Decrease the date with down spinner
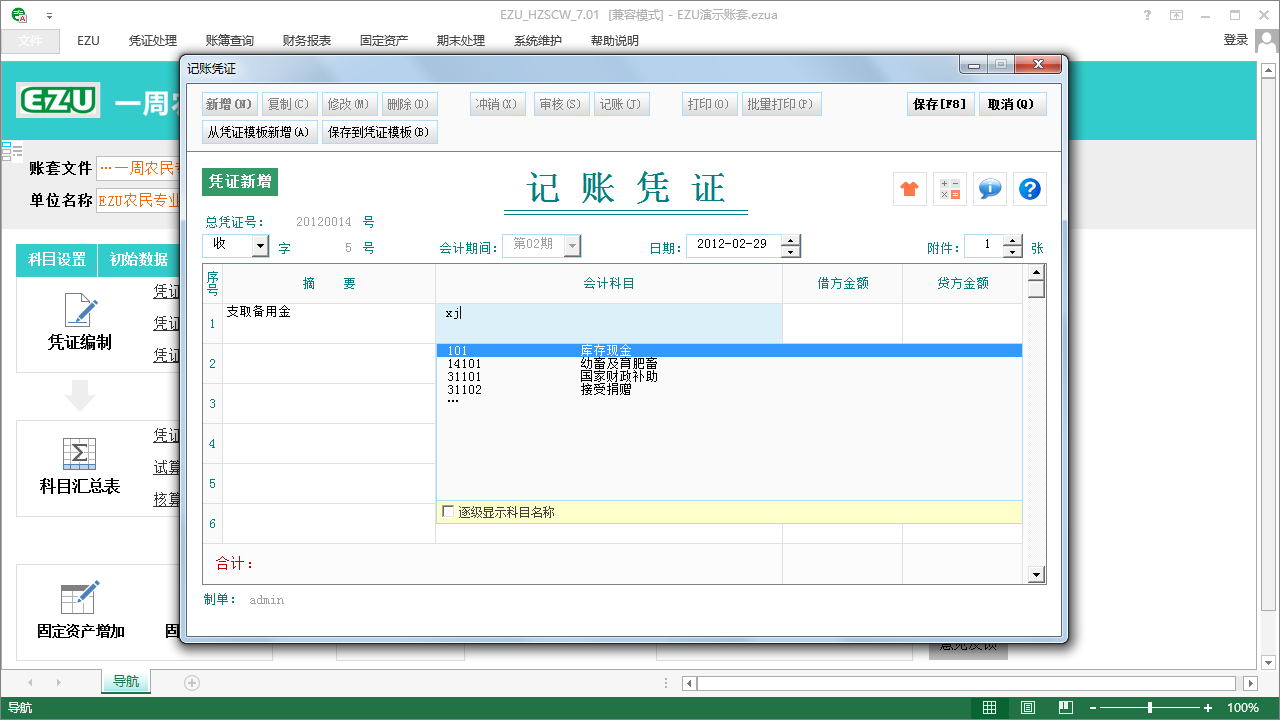Viewport: 1280px width, 720px height. (x=790, y=251)
